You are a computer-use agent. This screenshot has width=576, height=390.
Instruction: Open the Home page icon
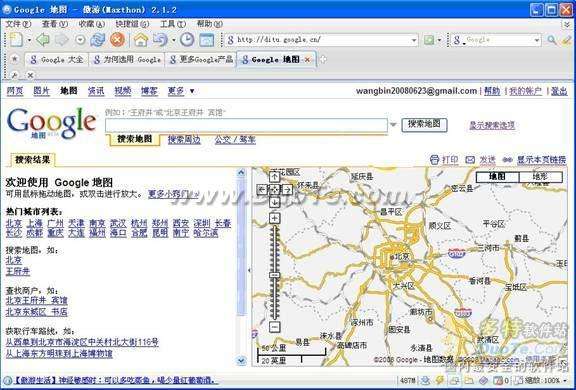(x=140, y=40)
